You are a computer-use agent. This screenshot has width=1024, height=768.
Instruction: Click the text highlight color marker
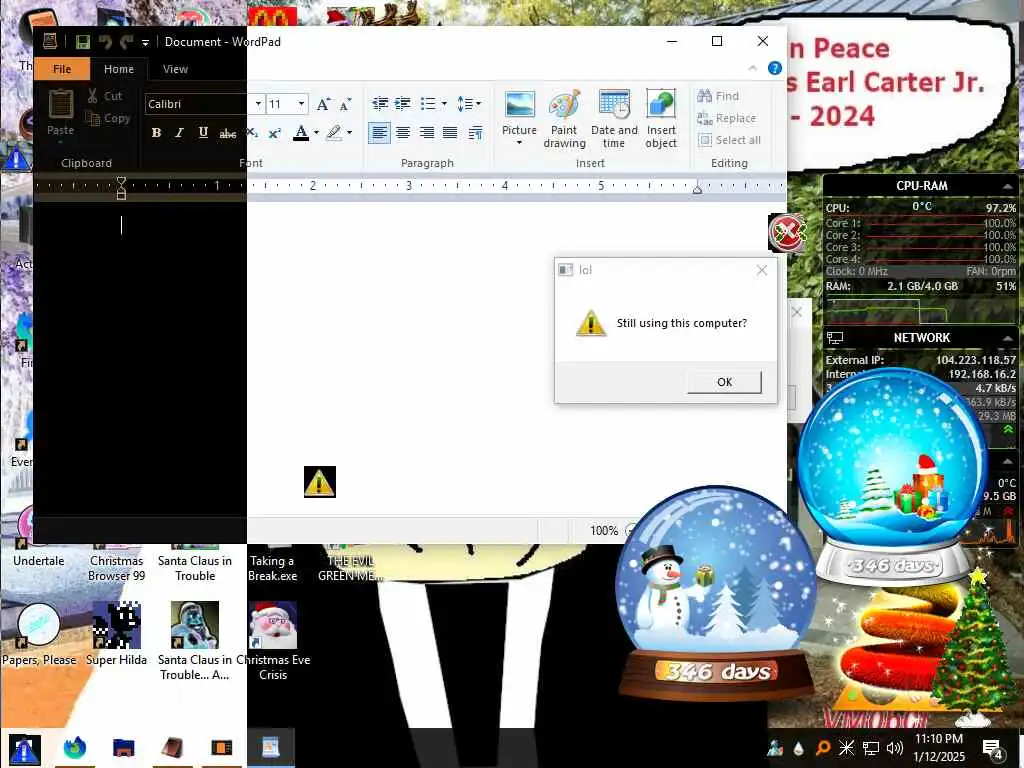click(334, 133)
